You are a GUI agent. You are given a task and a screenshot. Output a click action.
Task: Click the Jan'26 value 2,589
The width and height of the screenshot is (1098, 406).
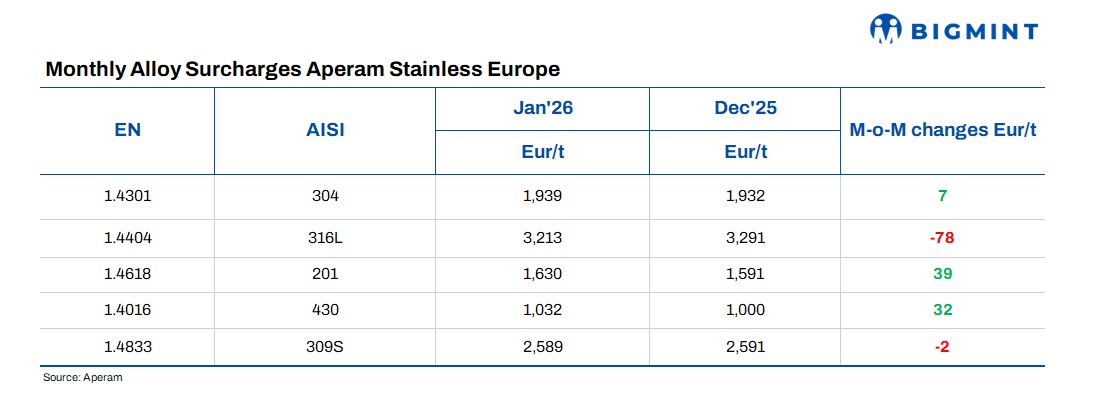click(542, 346)
